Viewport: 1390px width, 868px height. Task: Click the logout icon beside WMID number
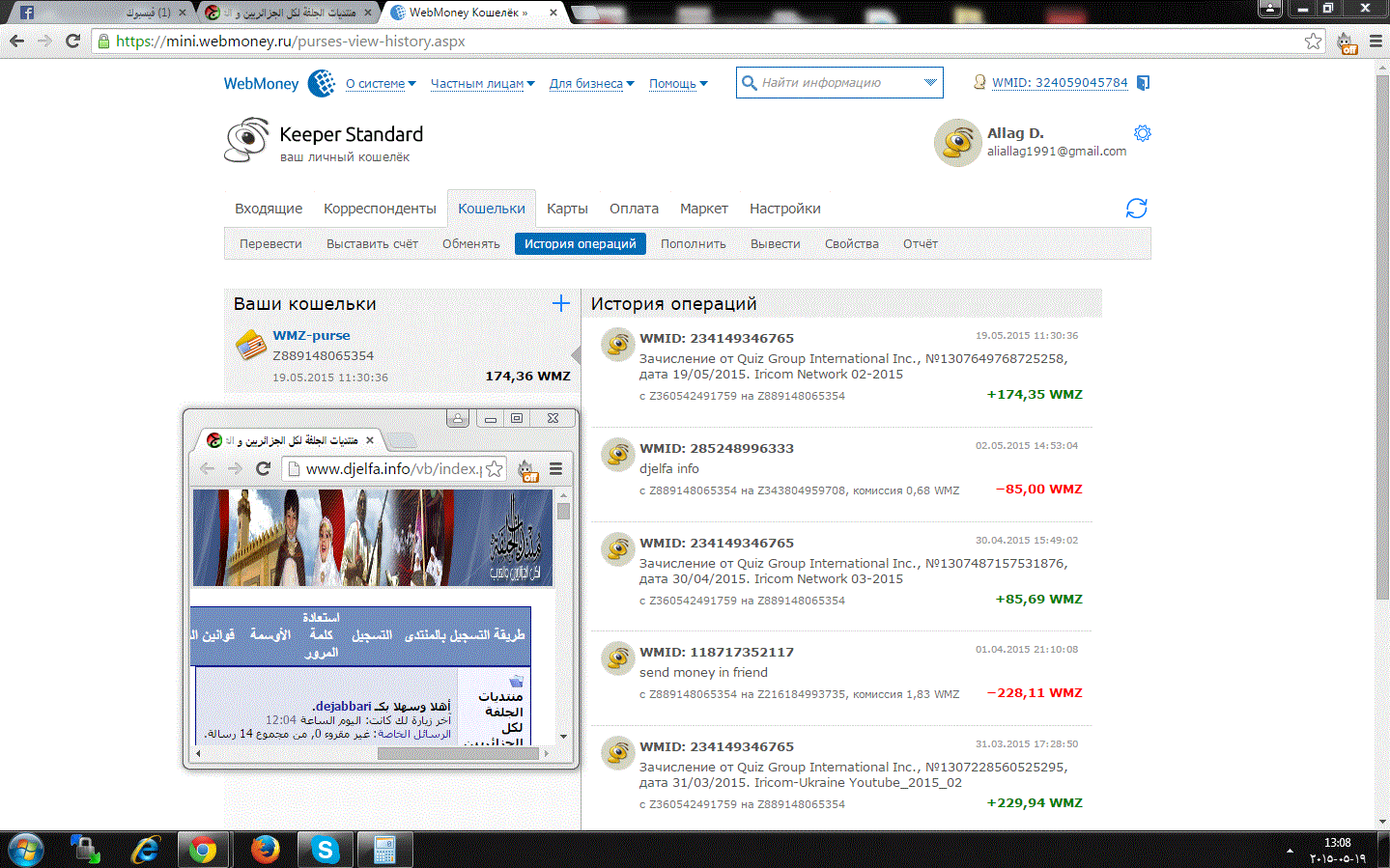click(x=1144, y=83)
